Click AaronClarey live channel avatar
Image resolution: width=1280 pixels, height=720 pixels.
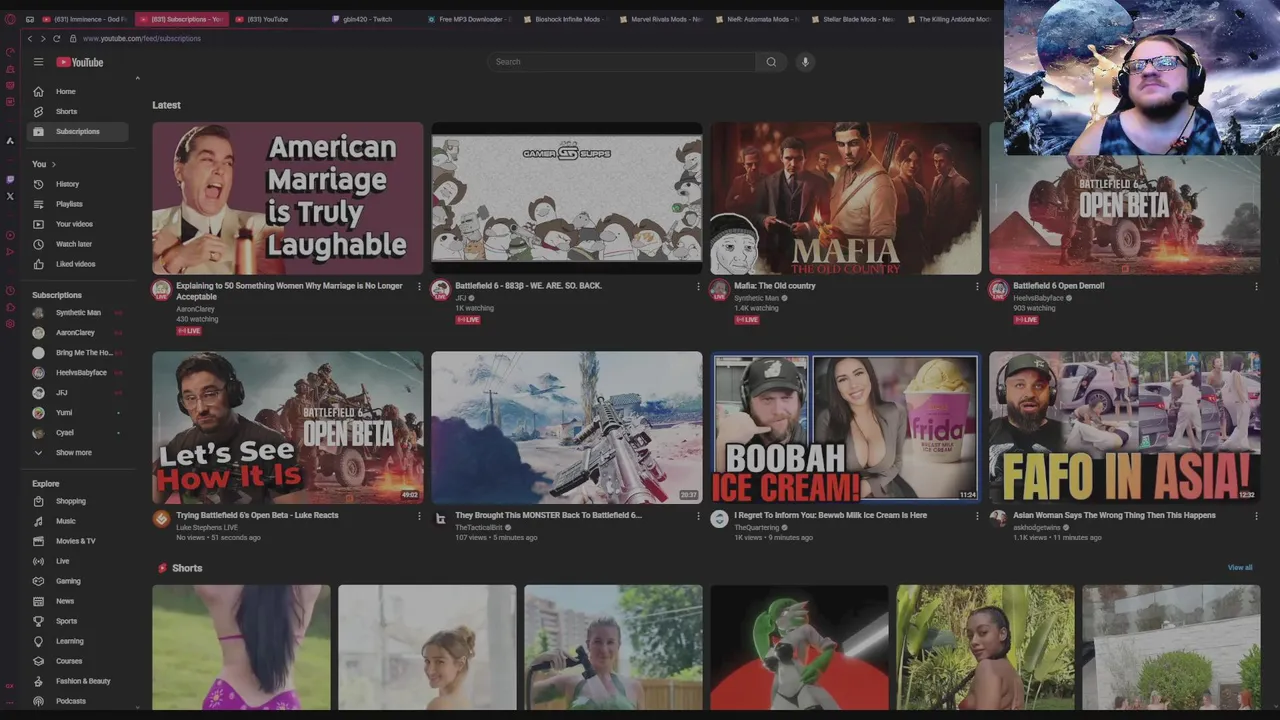[161, 290]
